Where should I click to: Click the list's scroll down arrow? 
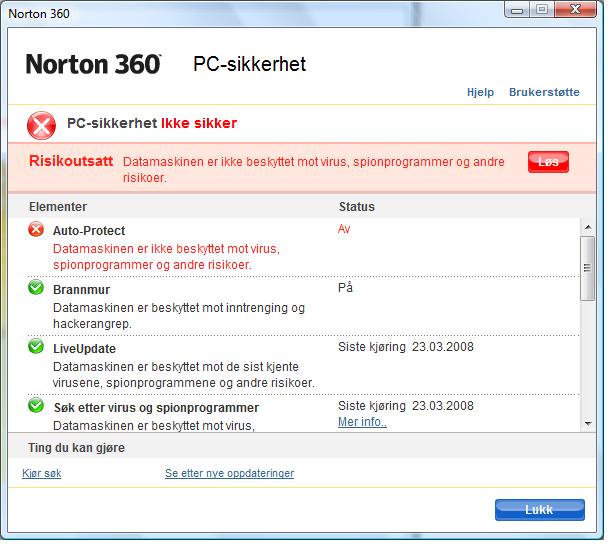(588, 423)
